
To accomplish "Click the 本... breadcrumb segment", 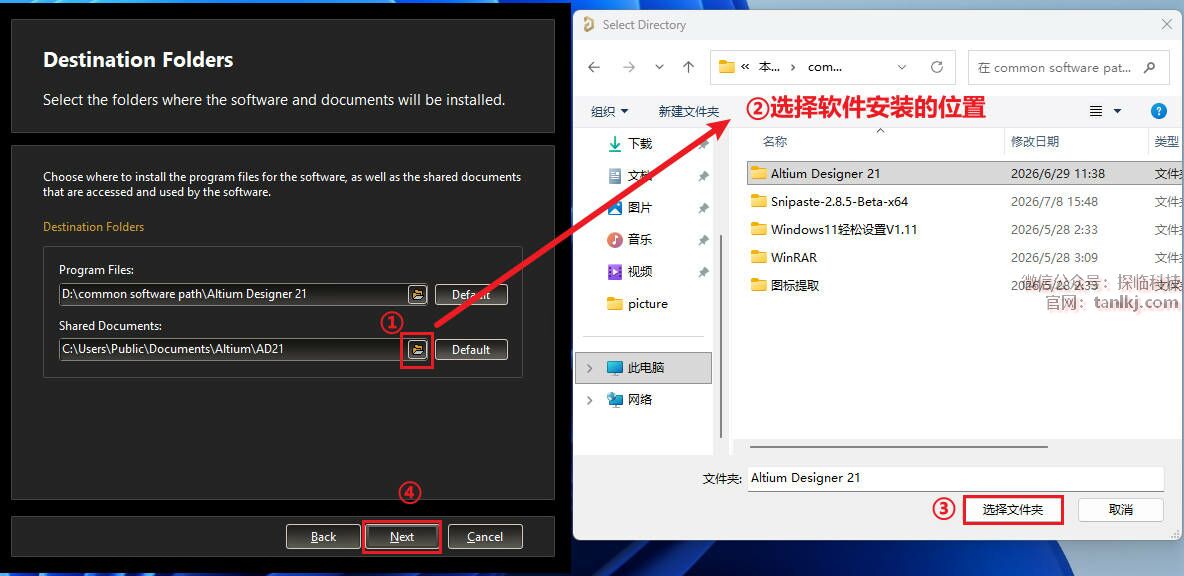I will tap(769, 67).
